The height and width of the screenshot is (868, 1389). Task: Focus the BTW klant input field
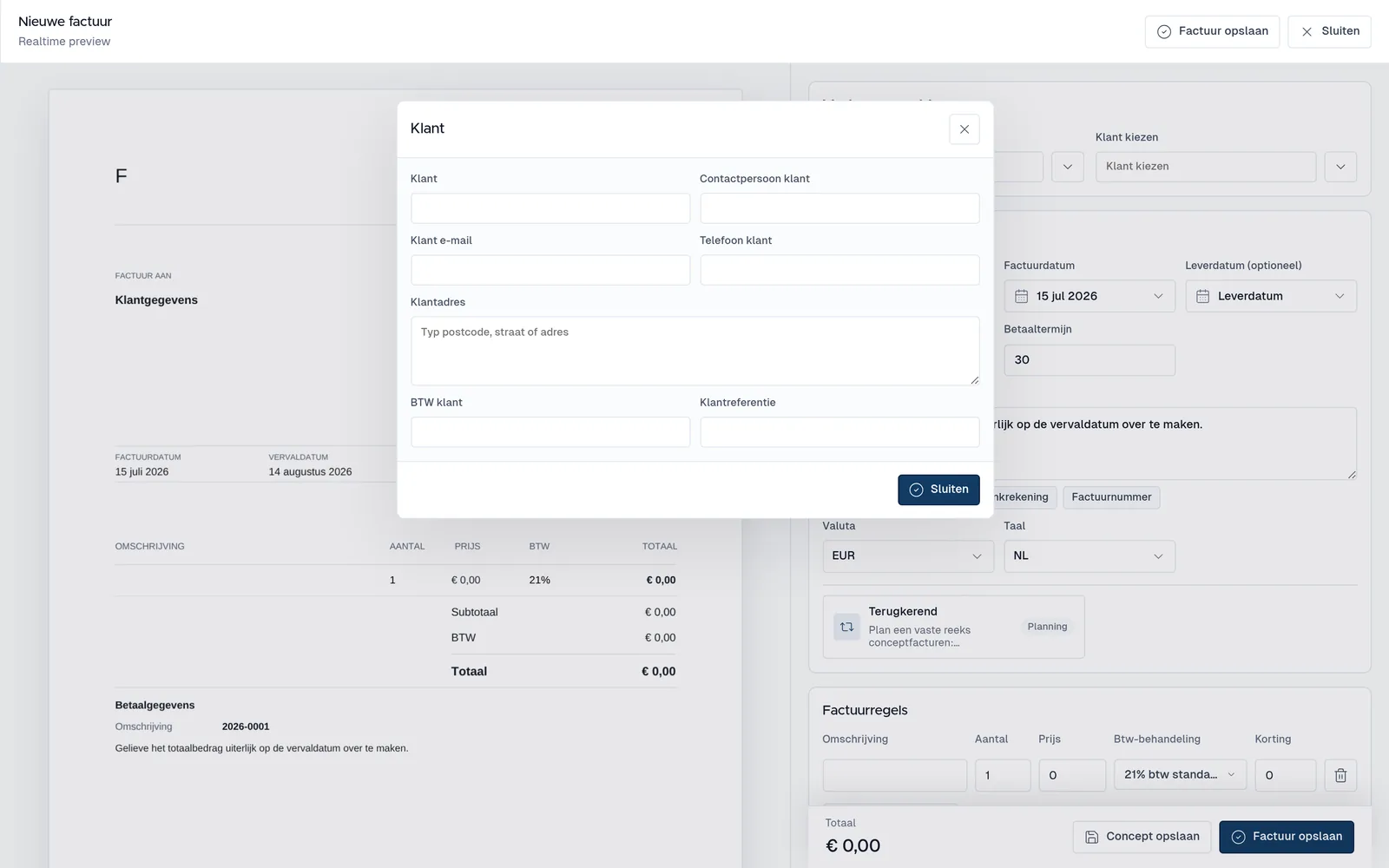point(550,432)
